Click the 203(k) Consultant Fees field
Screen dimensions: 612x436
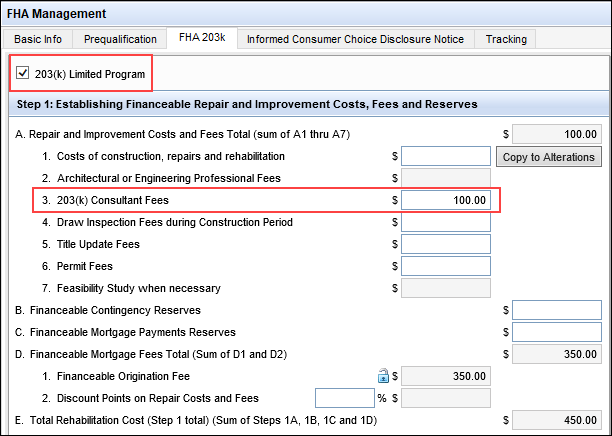tap(446, 200)
